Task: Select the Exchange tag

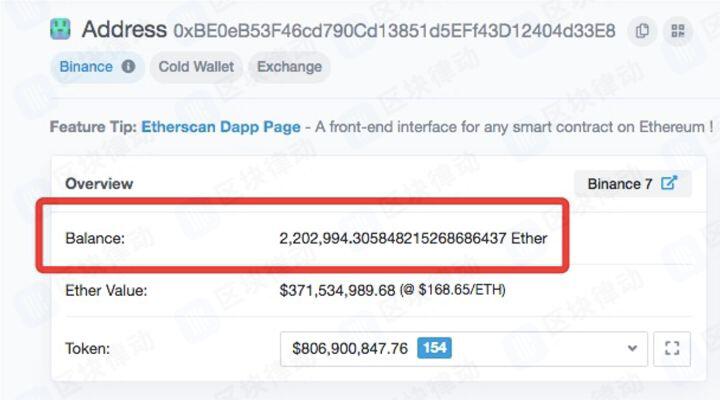Action: [289, 67]
